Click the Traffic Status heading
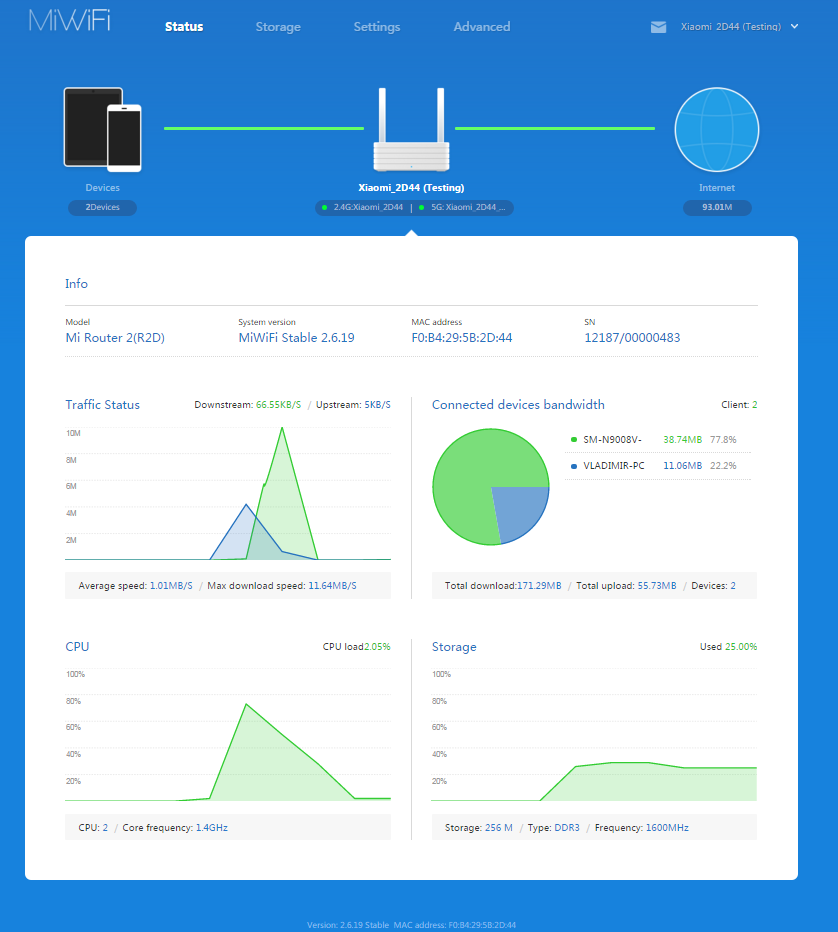This screenshot has width=838, height=932. coord(102,405)
